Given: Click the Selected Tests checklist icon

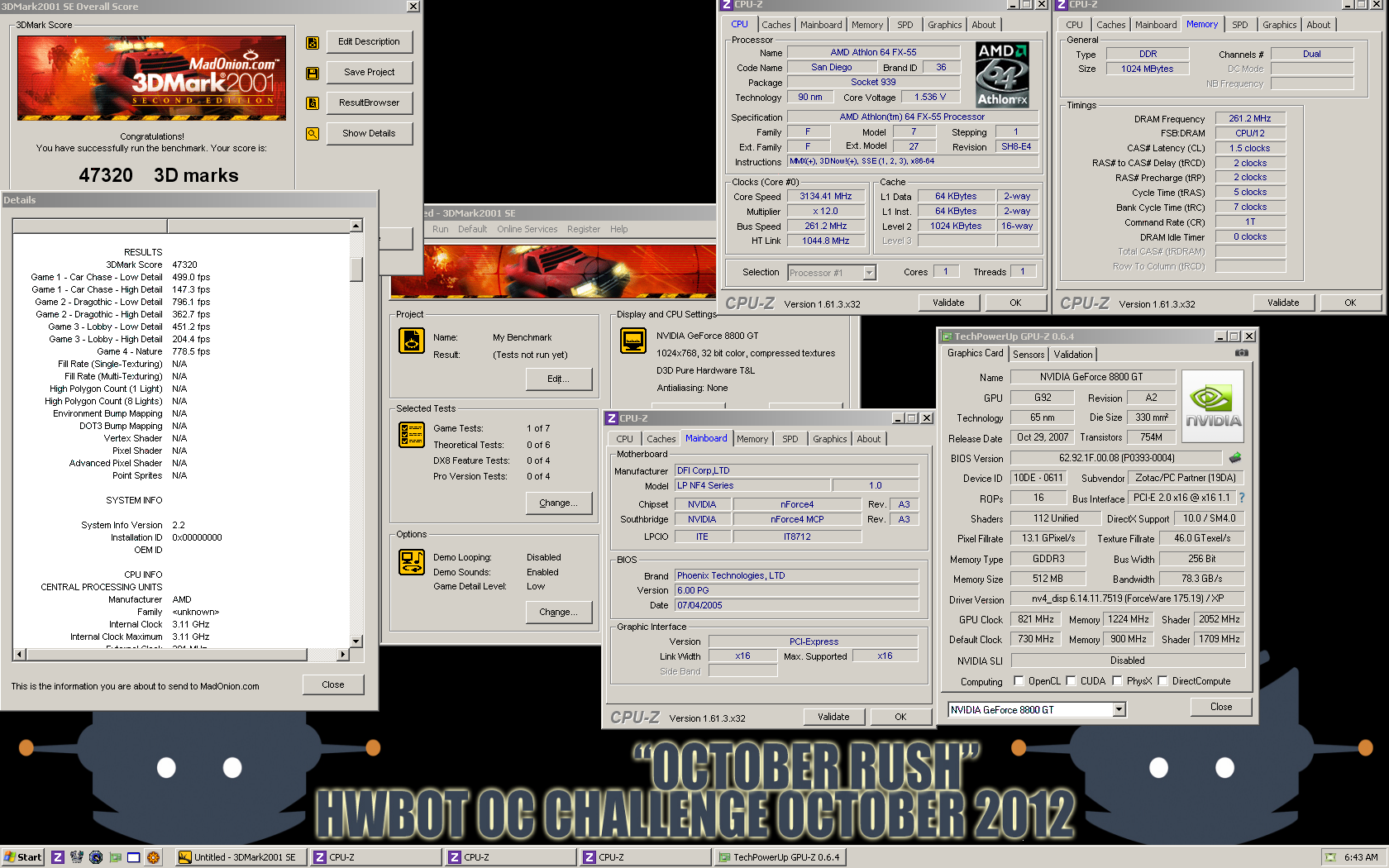Looking at the screenshot, I should coord(412,435).
